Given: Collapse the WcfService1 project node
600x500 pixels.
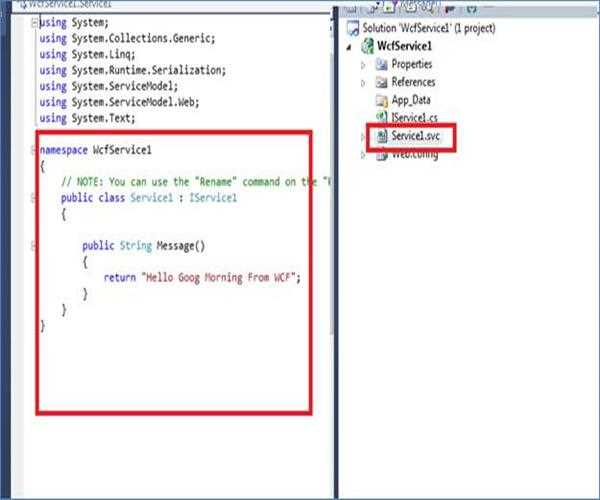Looking at the screenshot, I should 349,47.
